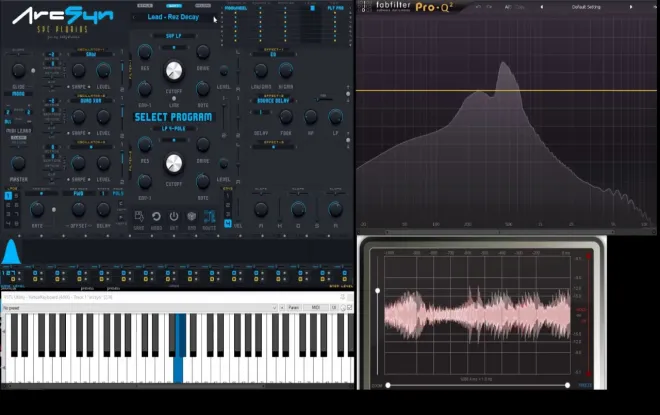Select LFO number 5 button
Viewport: 660px width, 415px height.
pyautogui.click(x=16, y=196)
